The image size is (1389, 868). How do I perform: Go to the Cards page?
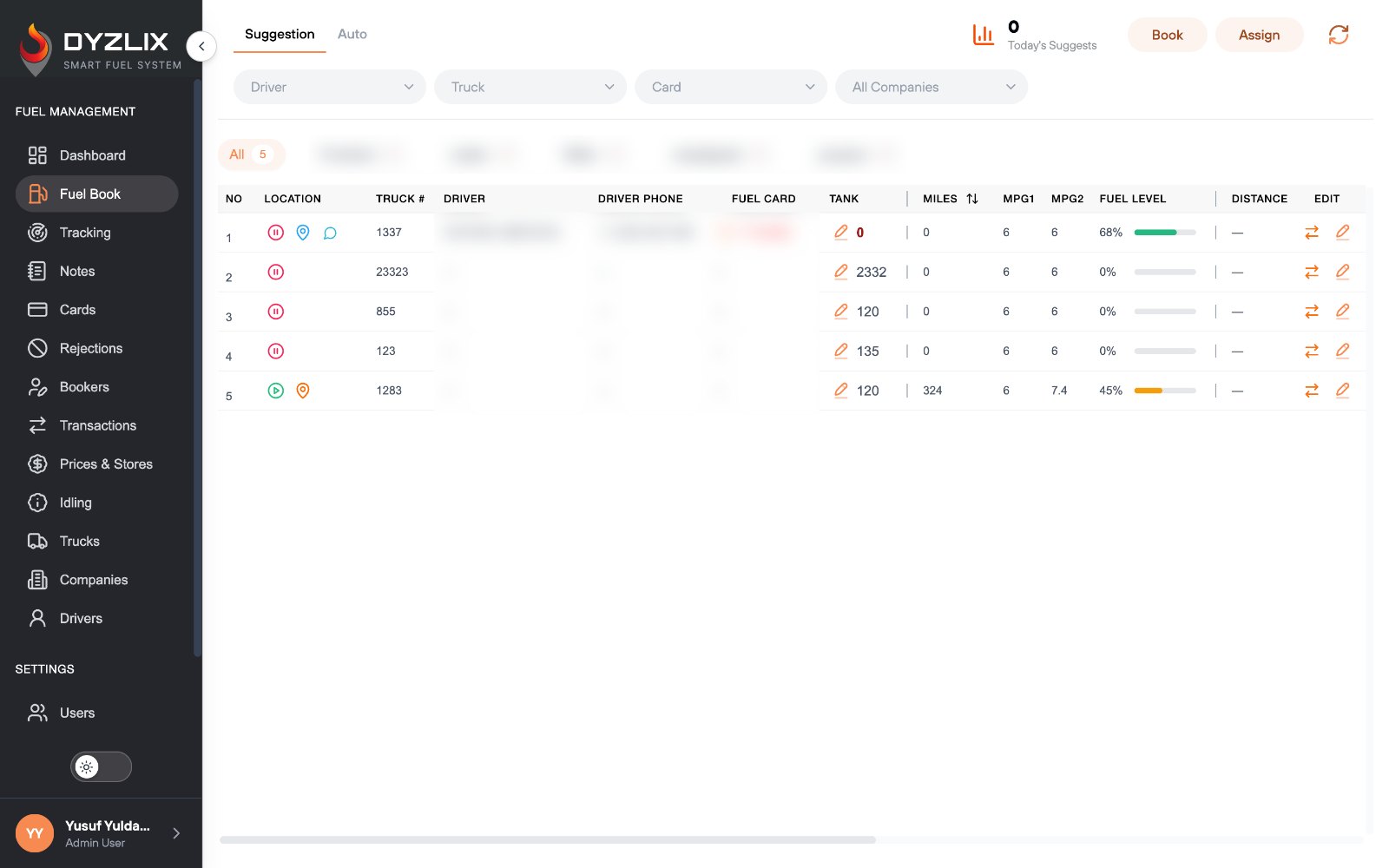[x=96, y=310]
